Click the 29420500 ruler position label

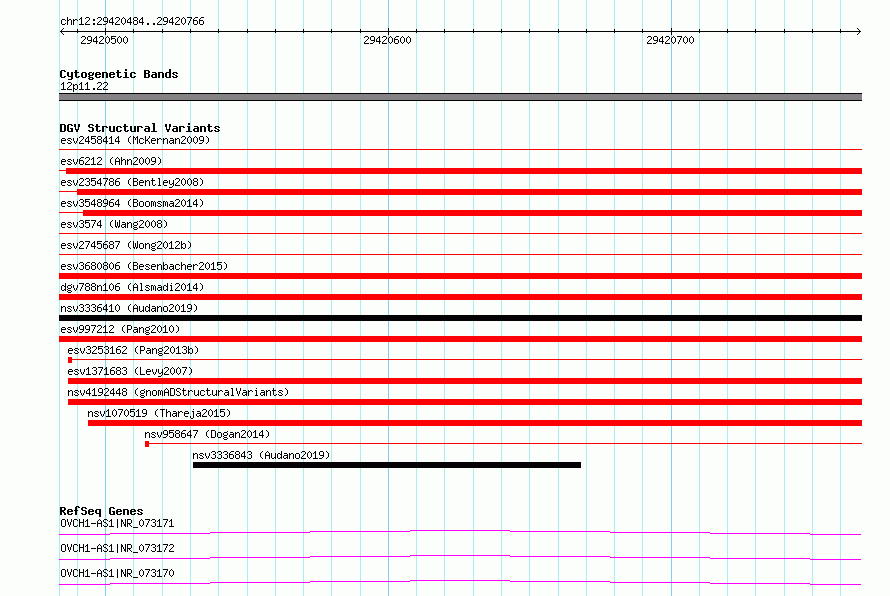pos(104,40)
